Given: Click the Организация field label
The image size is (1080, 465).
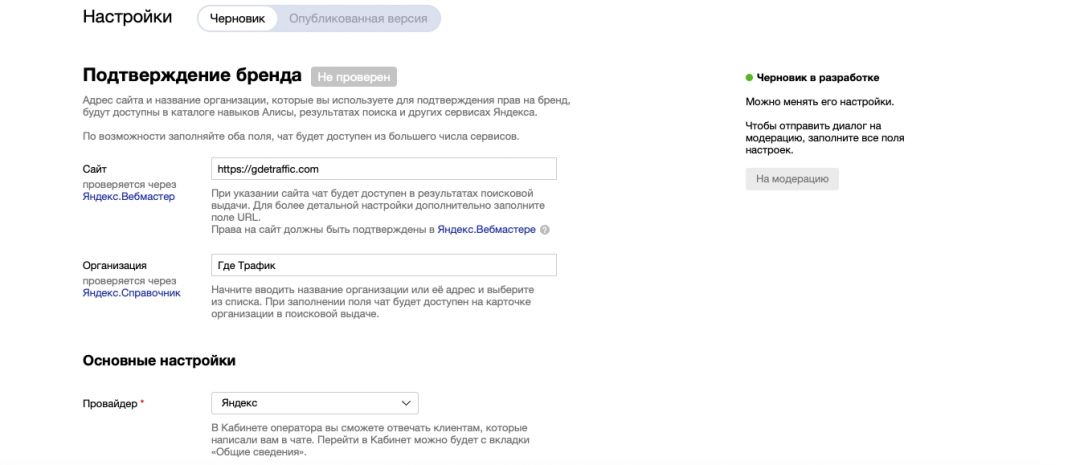Looking at the screenshot, I should point(114,265).
